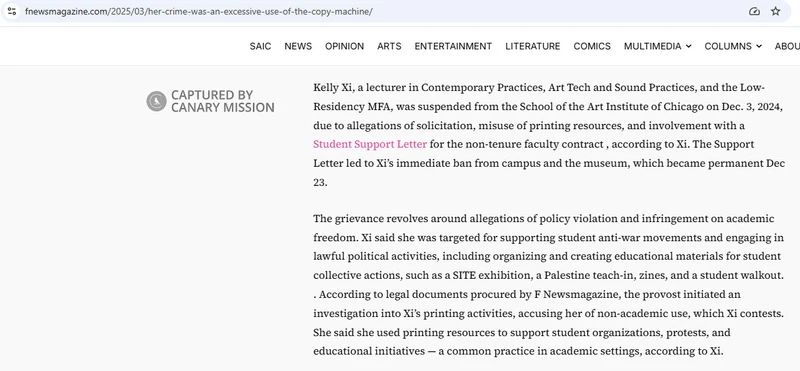Navigate to the ARTS section
Screen dimensions: 800x371
(389, 46)
